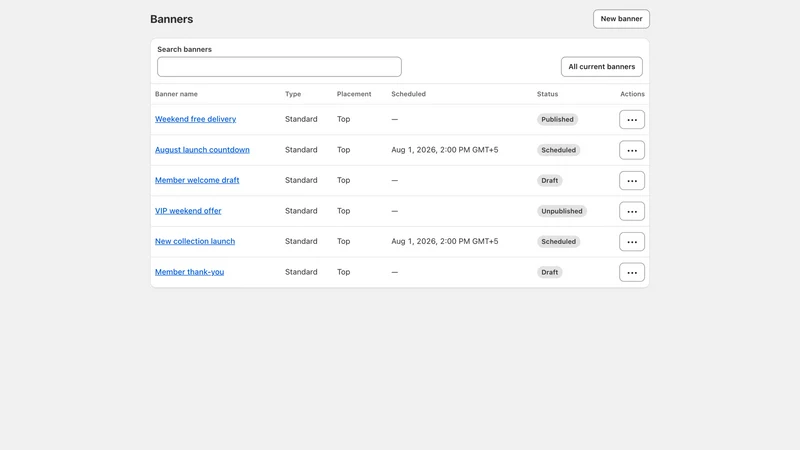Image resolution: width=800 pixels, height=450 pixels.
Task: Click the Status column header
Action: pyautogui.click(x=547, y=94)
